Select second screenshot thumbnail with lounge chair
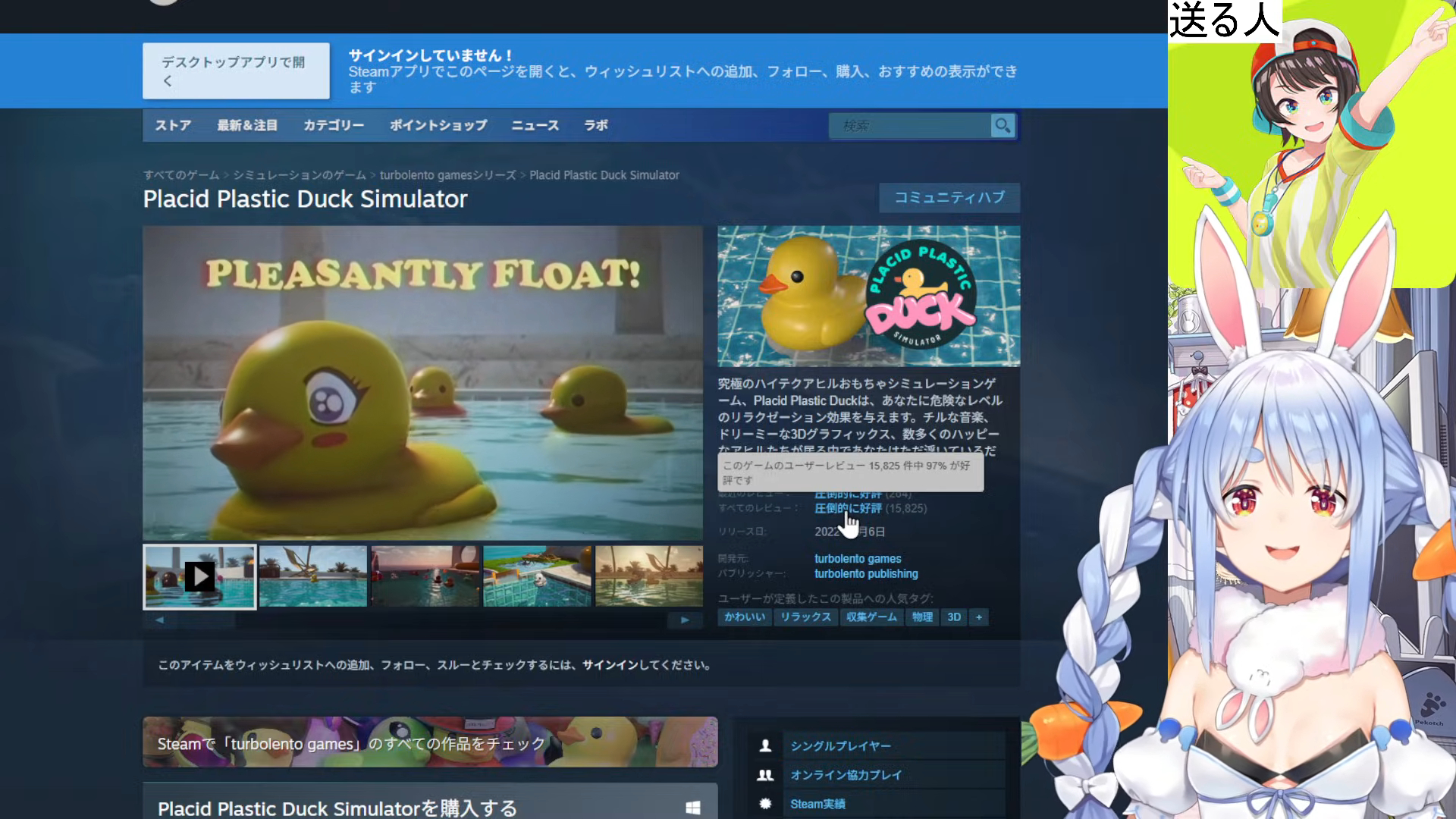 click(x=313, y=576)
